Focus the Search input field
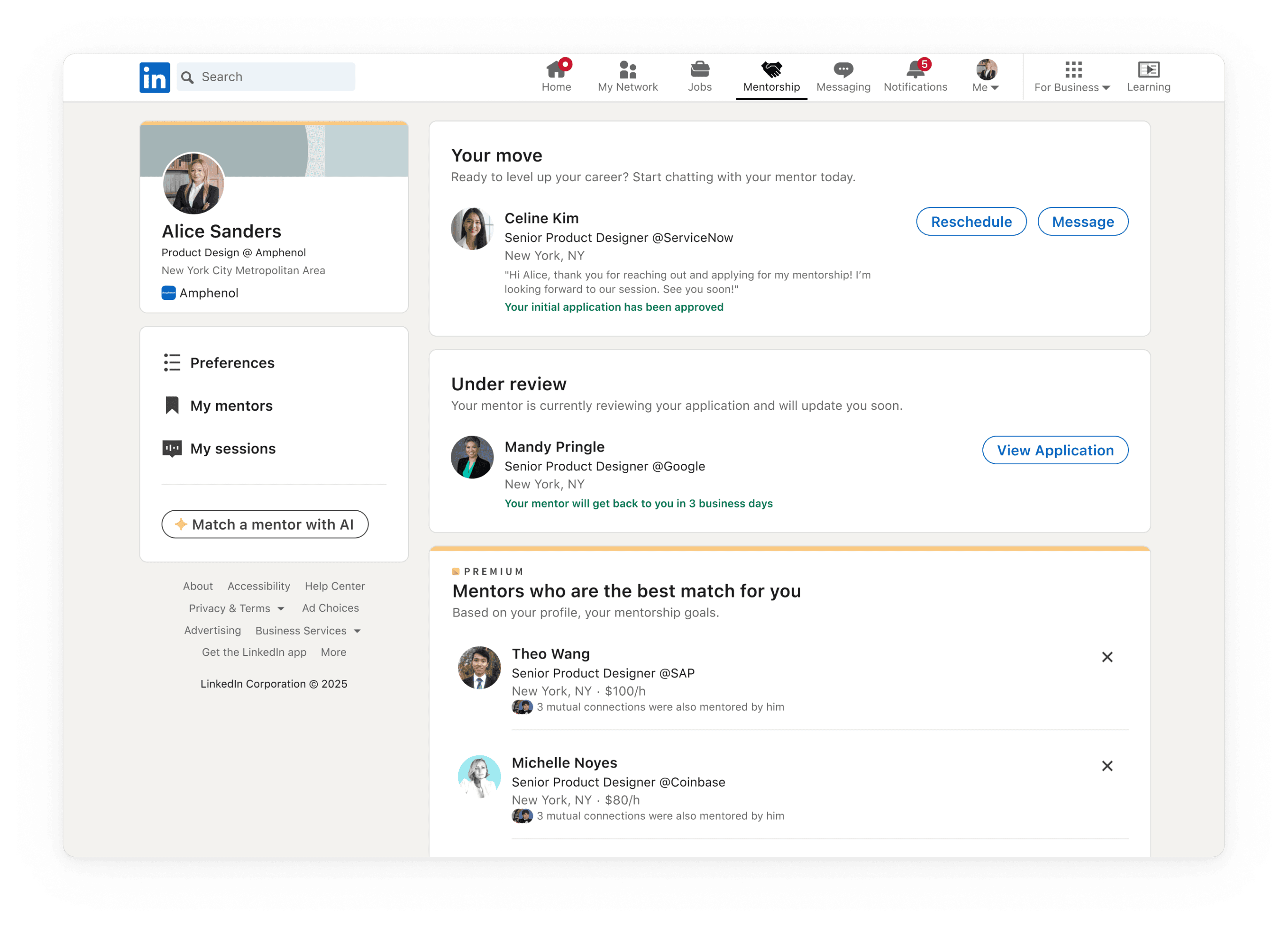 pos(266,77)
